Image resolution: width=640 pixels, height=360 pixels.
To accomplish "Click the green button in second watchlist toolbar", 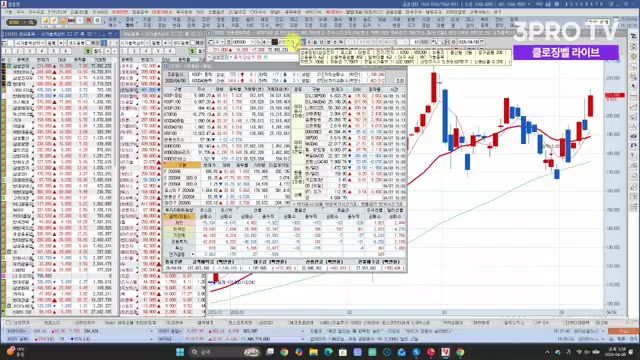I will point(192,51).
